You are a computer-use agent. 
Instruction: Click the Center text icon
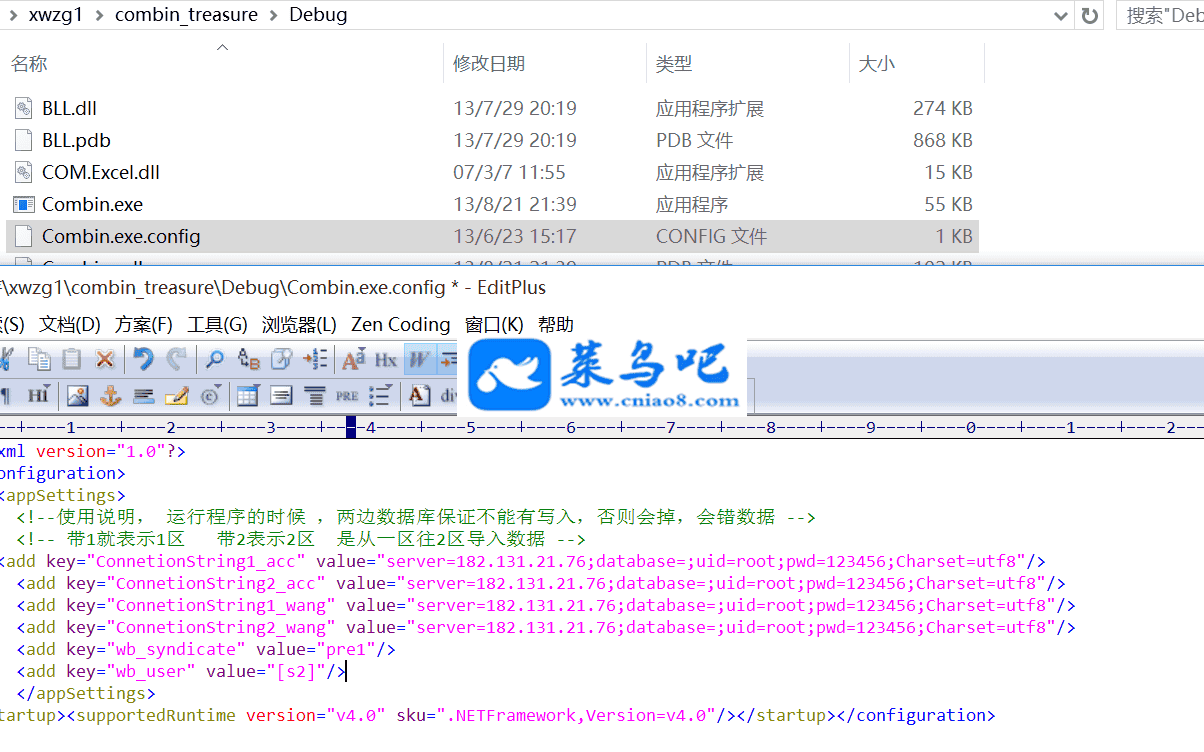(x=281, y=396)
